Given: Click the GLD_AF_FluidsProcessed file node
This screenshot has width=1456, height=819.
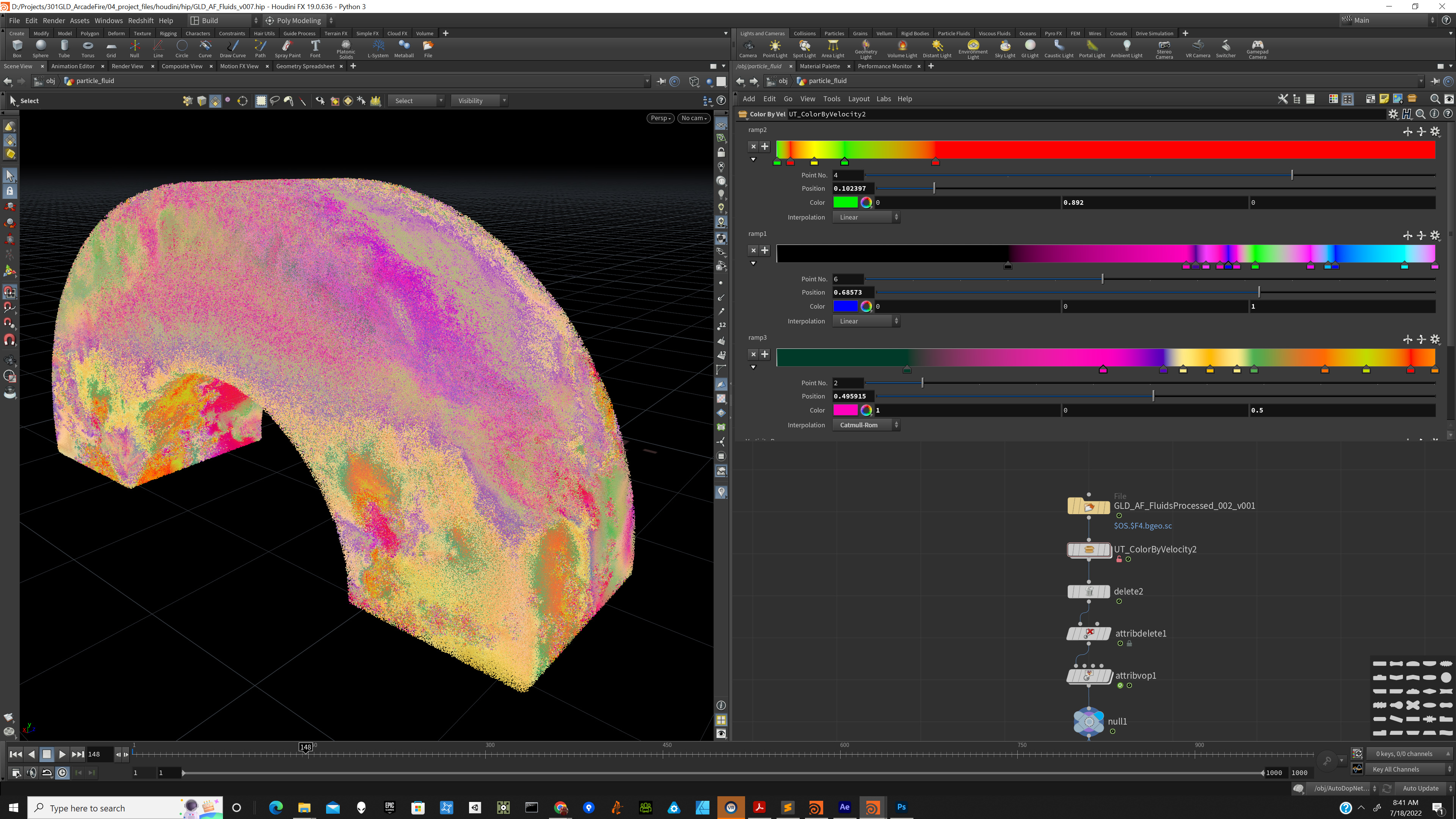Looking at the screenshot, I should tap(1089, 506).
